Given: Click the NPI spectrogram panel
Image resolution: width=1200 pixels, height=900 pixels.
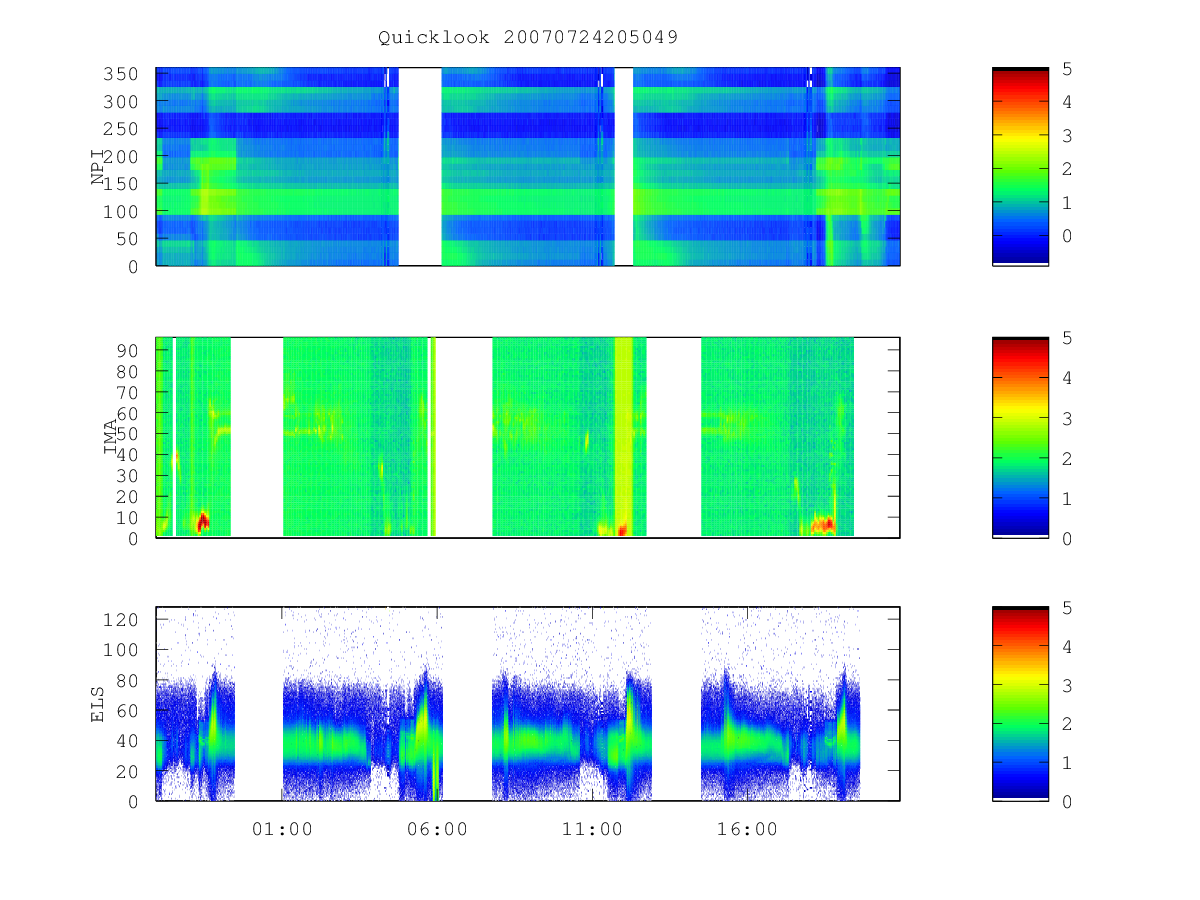Looking at the screenshot, I should tap(528, 167).
